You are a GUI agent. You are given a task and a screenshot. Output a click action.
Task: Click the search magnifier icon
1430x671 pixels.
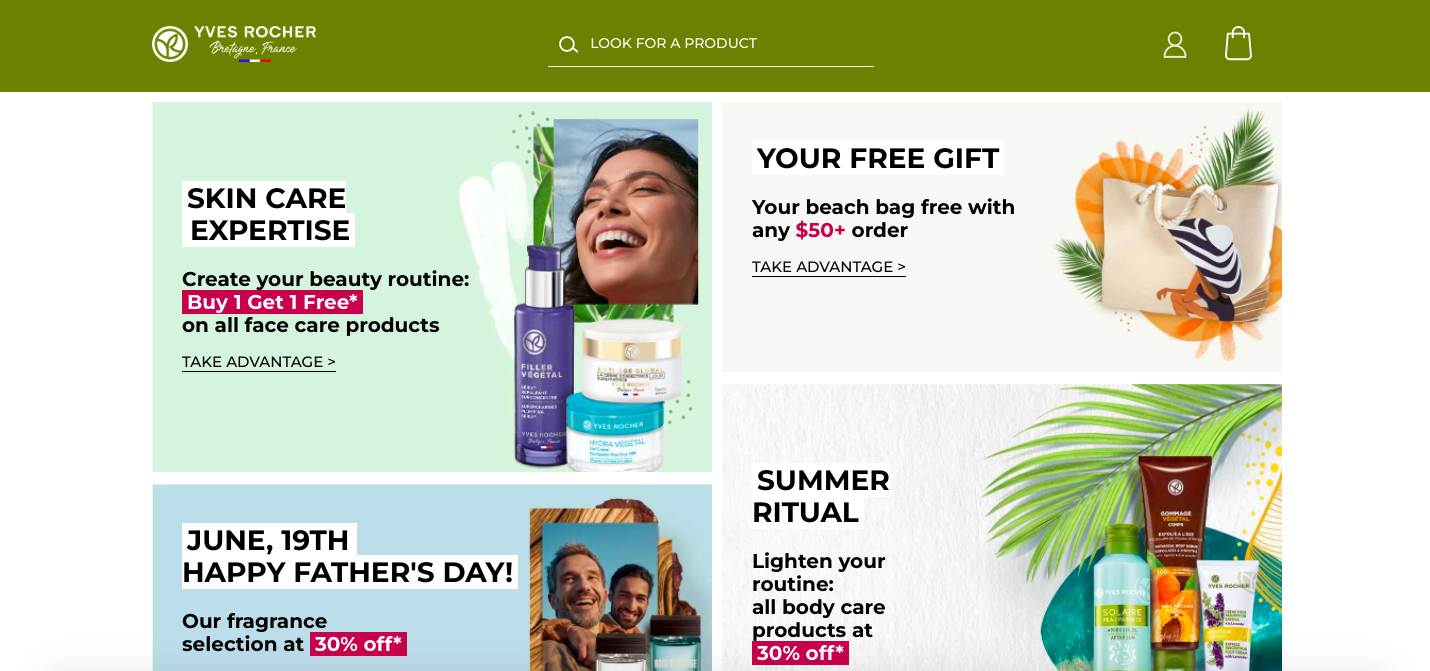[568, 44]
